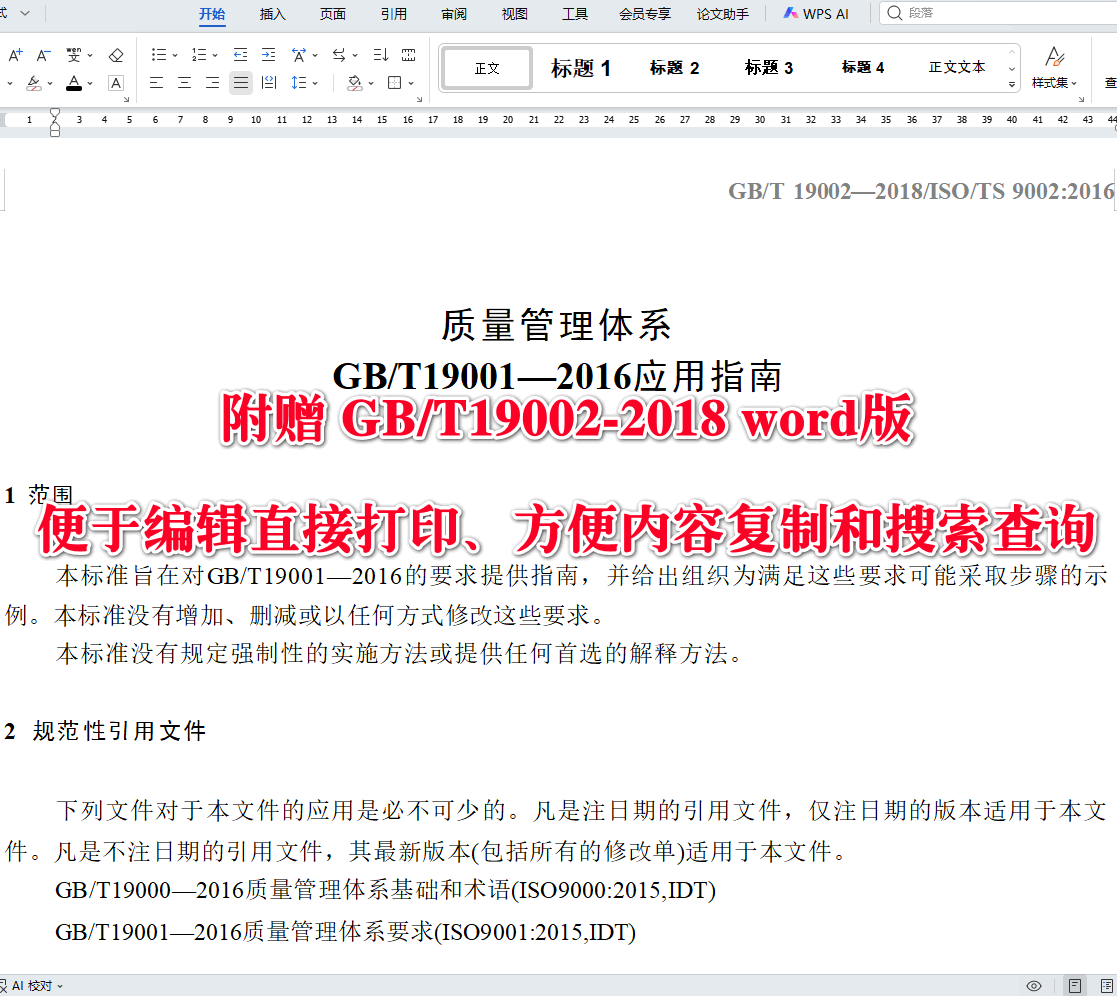
Task: Click the search box at top
Action: (x=997, y=13)
